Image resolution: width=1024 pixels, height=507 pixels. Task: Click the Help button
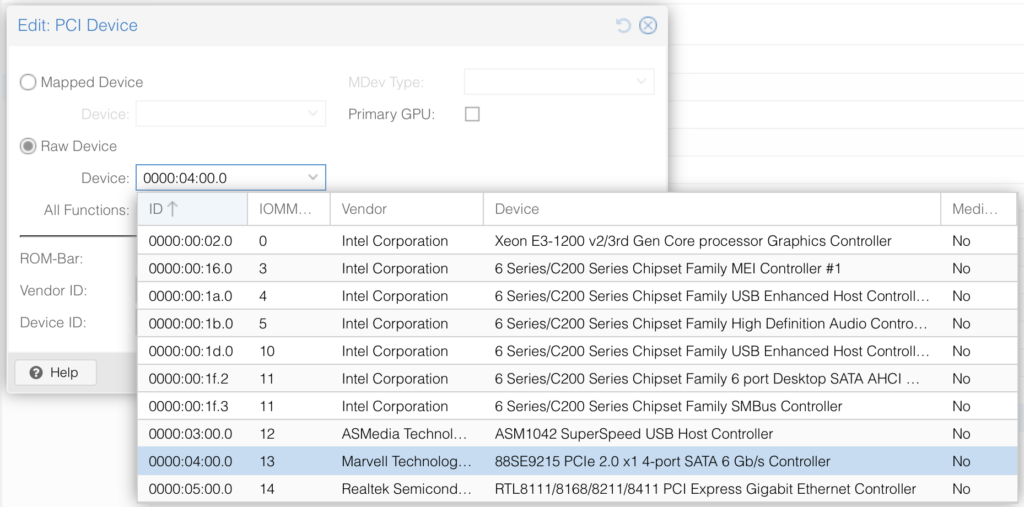coord(56,372)
